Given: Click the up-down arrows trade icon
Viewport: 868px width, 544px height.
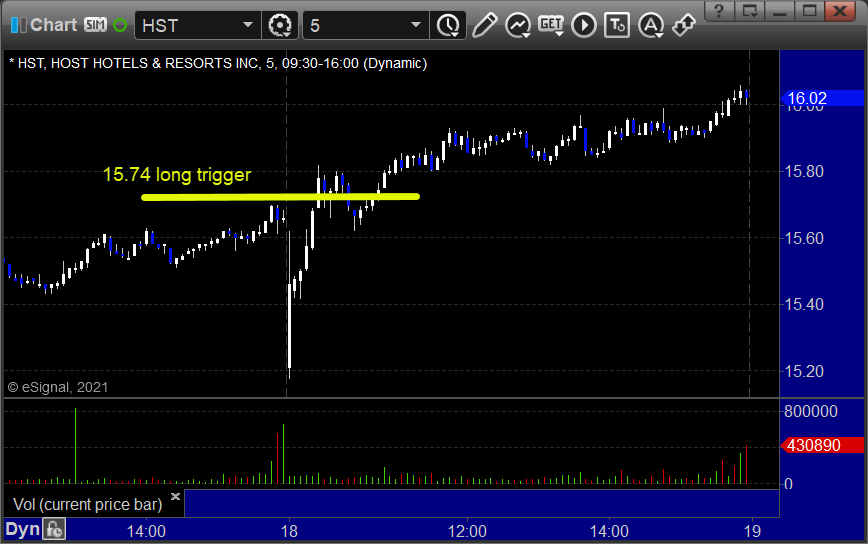Looking at the screenshot, I should (x=684, y=25).
